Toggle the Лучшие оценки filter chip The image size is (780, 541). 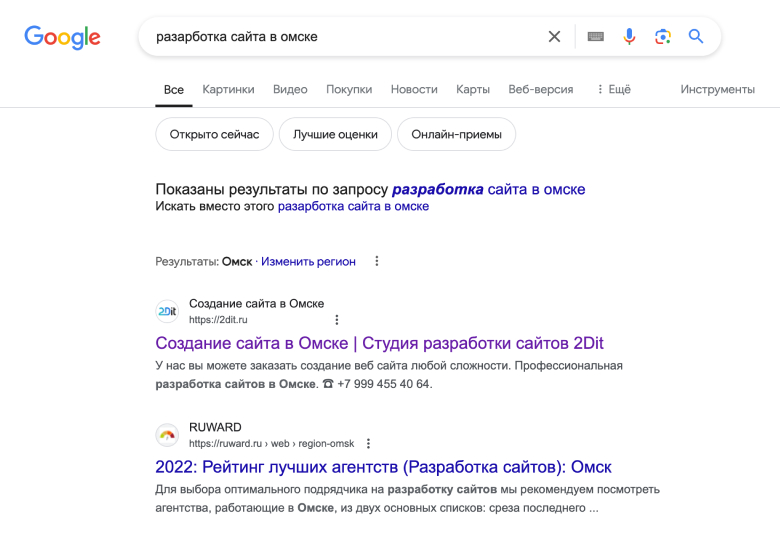pyautogui.click(x=335, y=134)
